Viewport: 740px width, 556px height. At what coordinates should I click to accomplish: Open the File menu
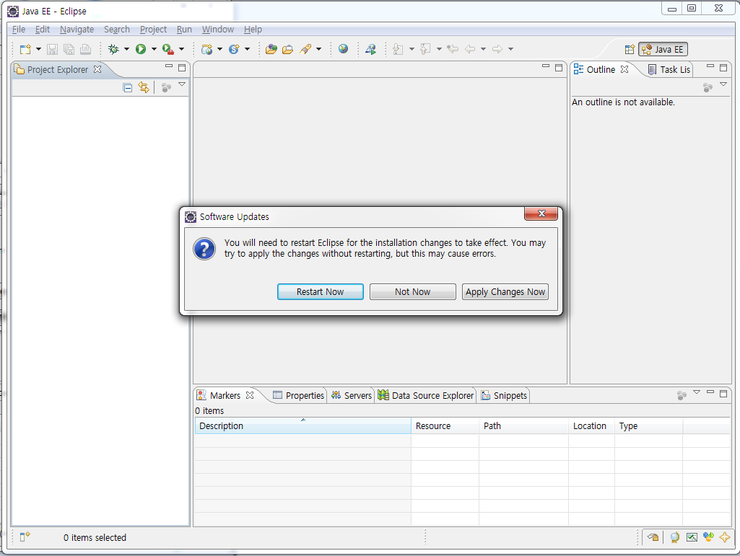(x=18, y=29)
